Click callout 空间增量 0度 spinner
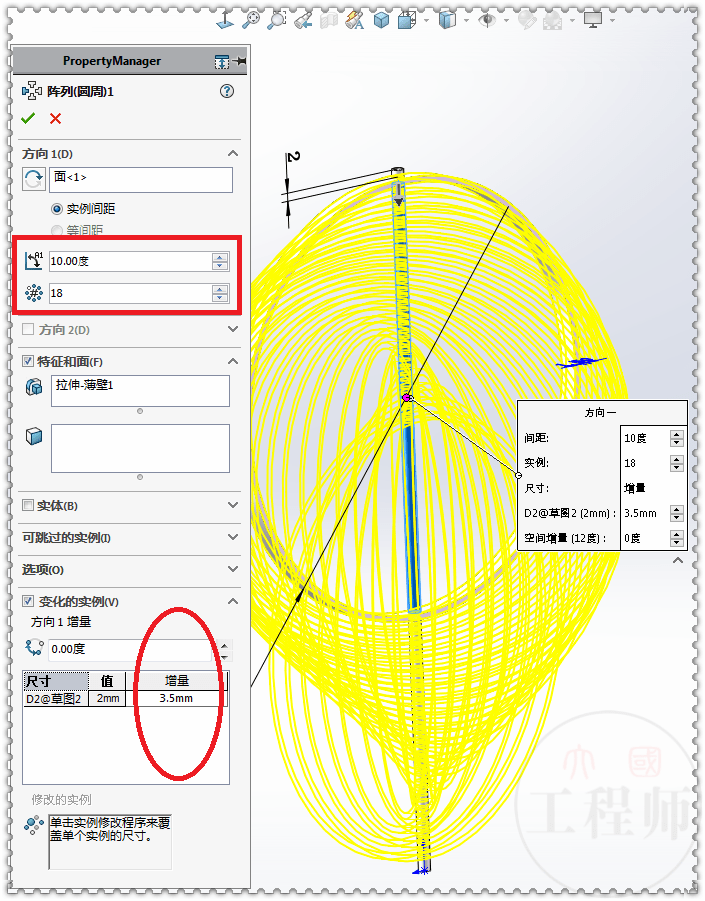Screen dimensions: 705x901 point(677,538)
